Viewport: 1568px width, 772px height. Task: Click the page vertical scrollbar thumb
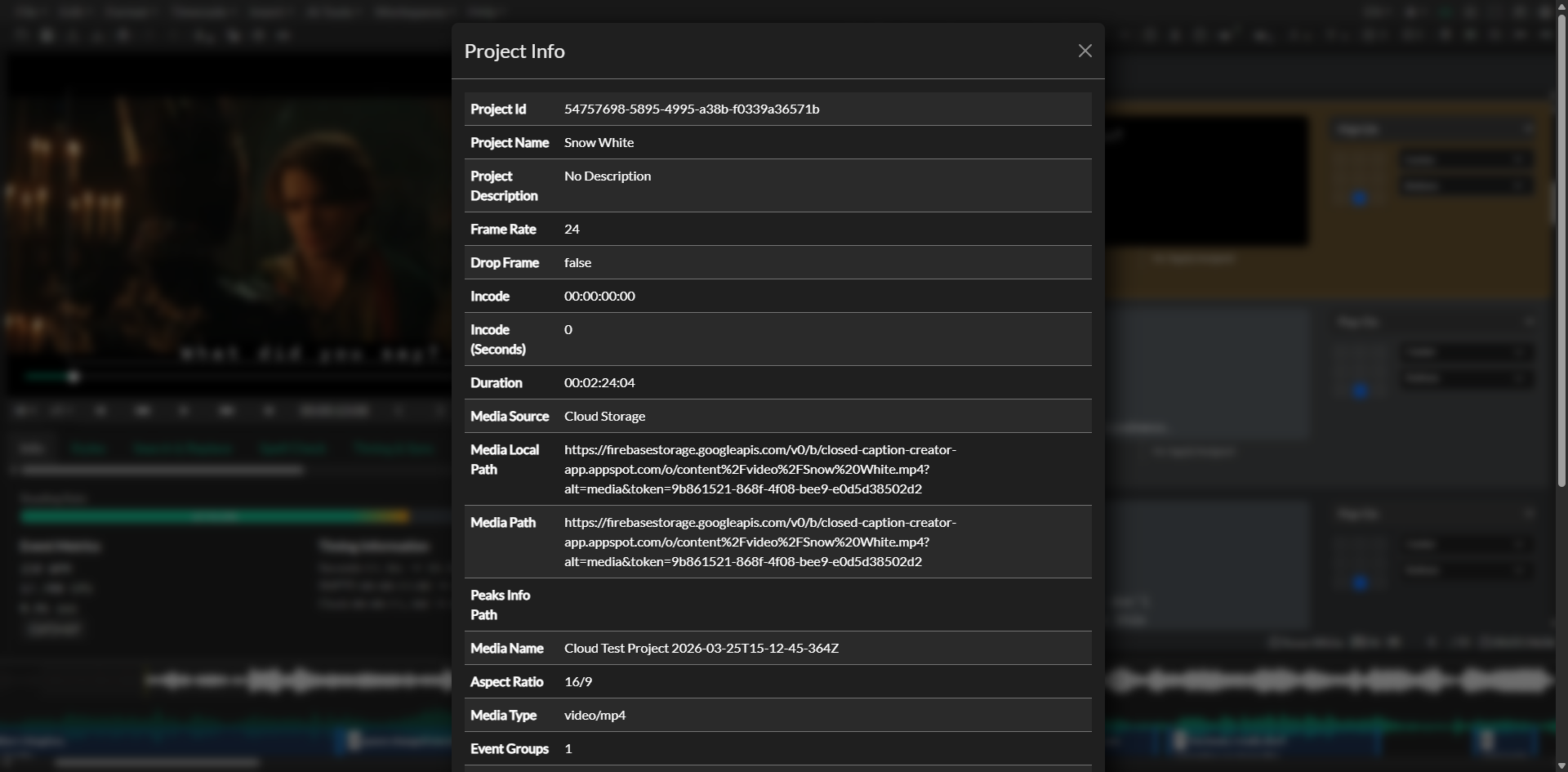click(x=1561, y=250)
